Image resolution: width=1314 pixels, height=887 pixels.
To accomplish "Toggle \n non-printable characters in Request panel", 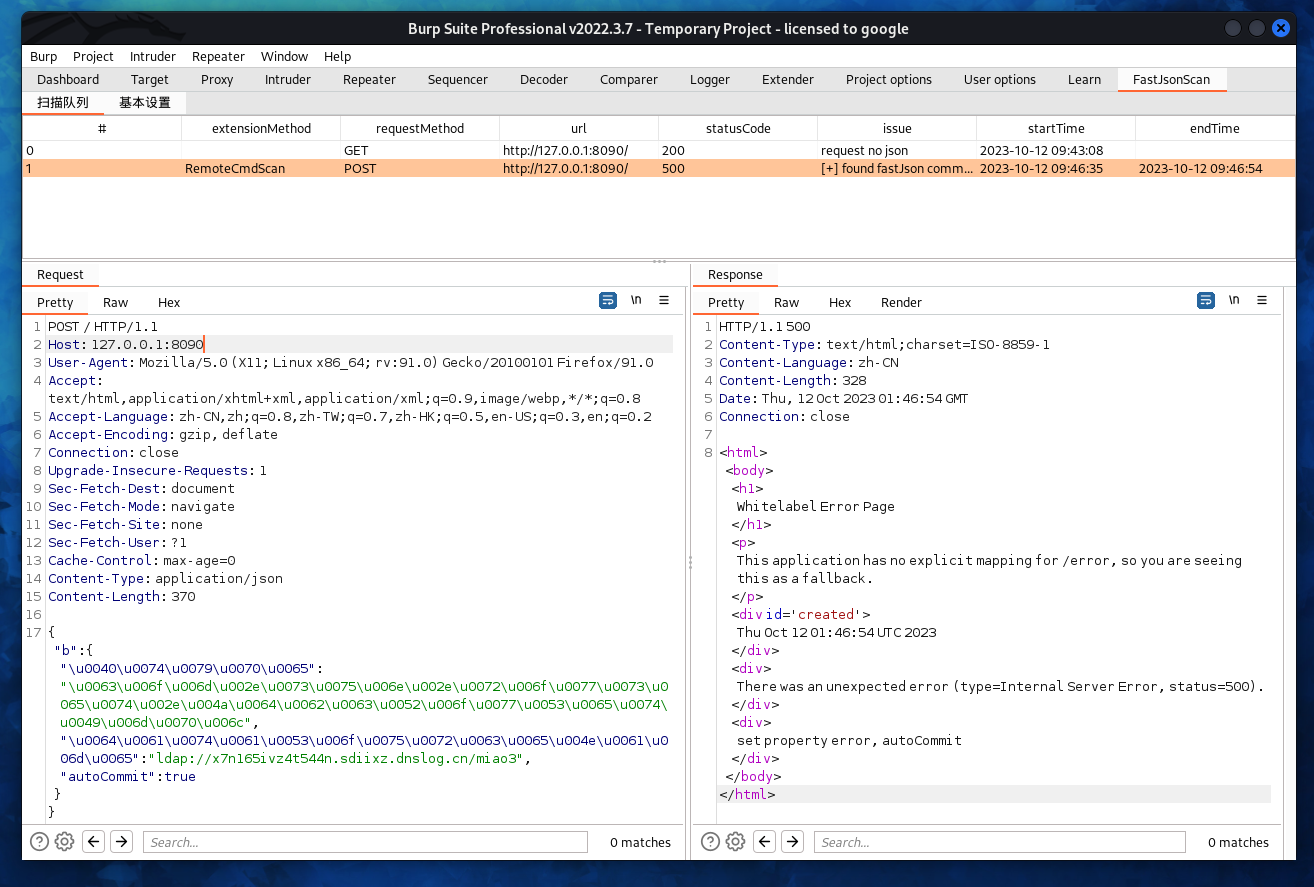I will (636, 300).
